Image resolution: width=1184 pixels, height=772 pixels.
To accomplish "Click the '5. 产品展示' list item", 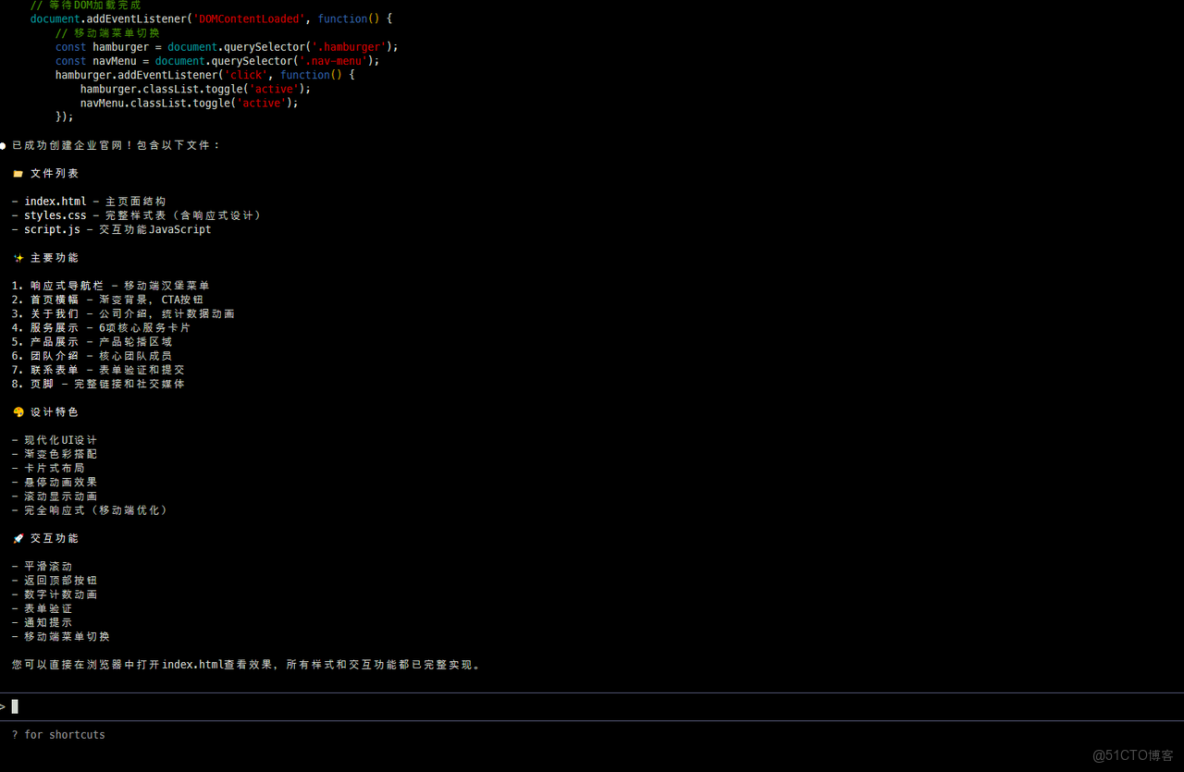I will (92, 342).
